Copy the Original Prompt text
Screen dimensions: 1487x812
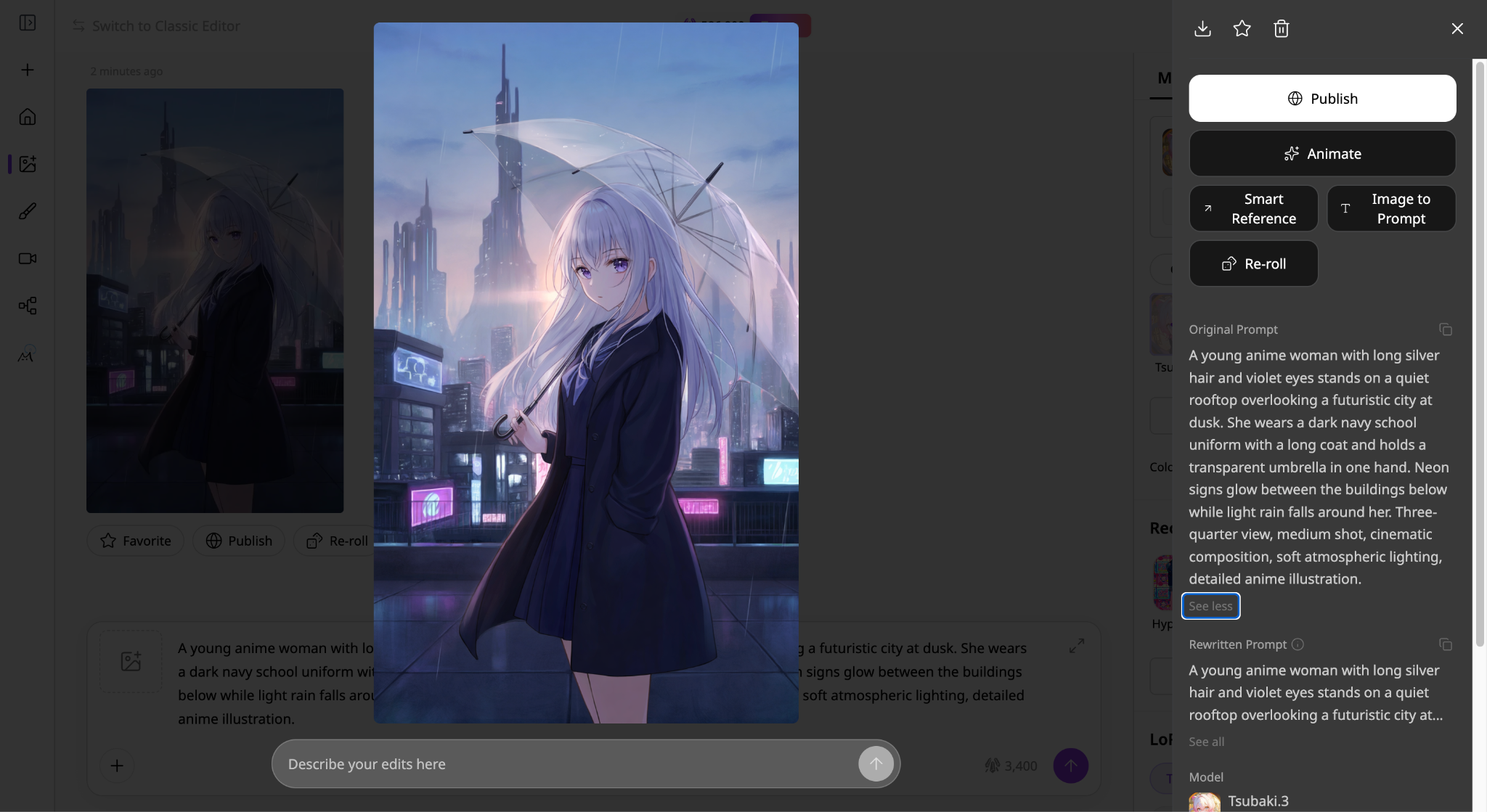pos(1445,329)
